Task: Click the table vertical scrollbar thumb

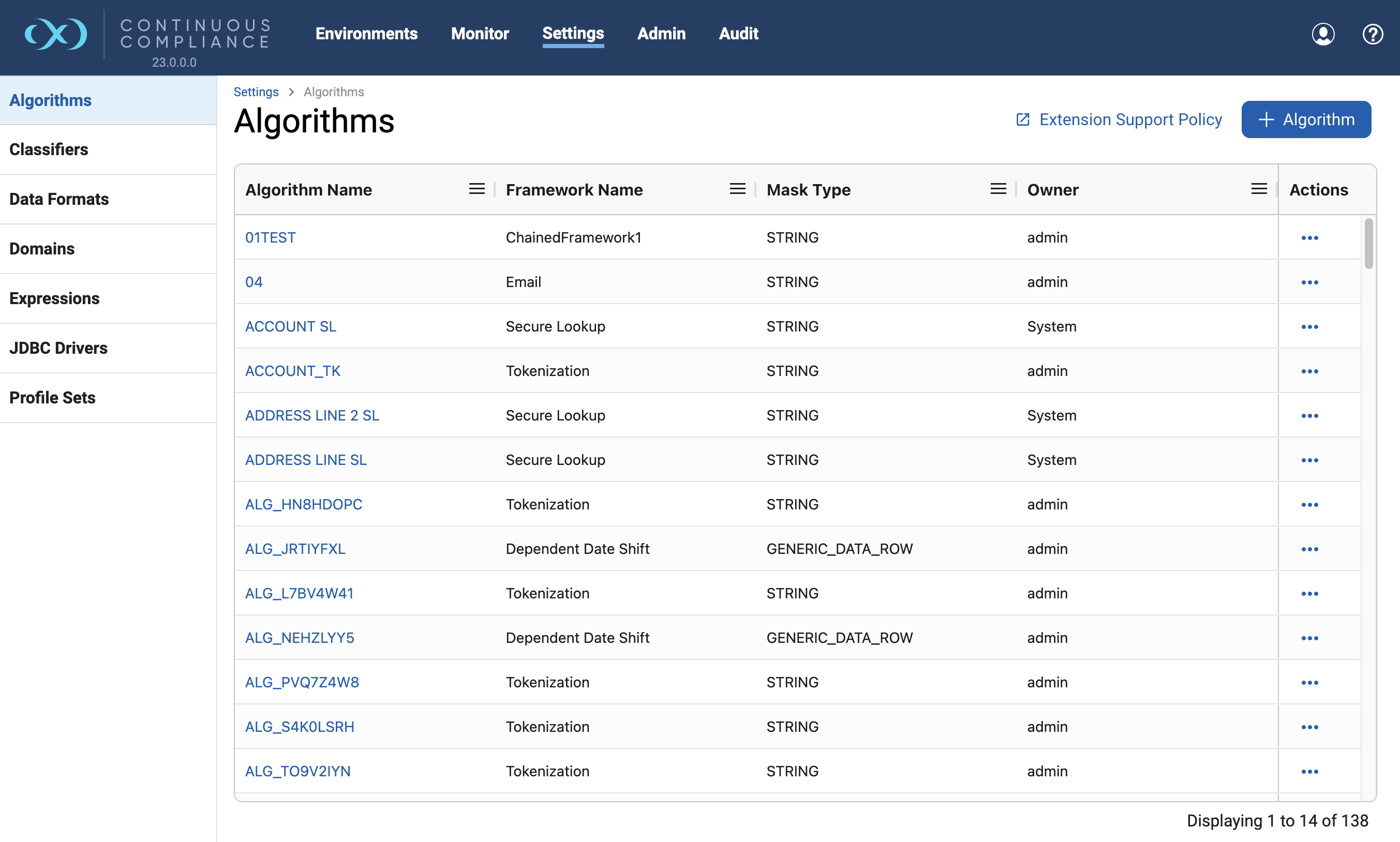Action: pos(1368,244)
